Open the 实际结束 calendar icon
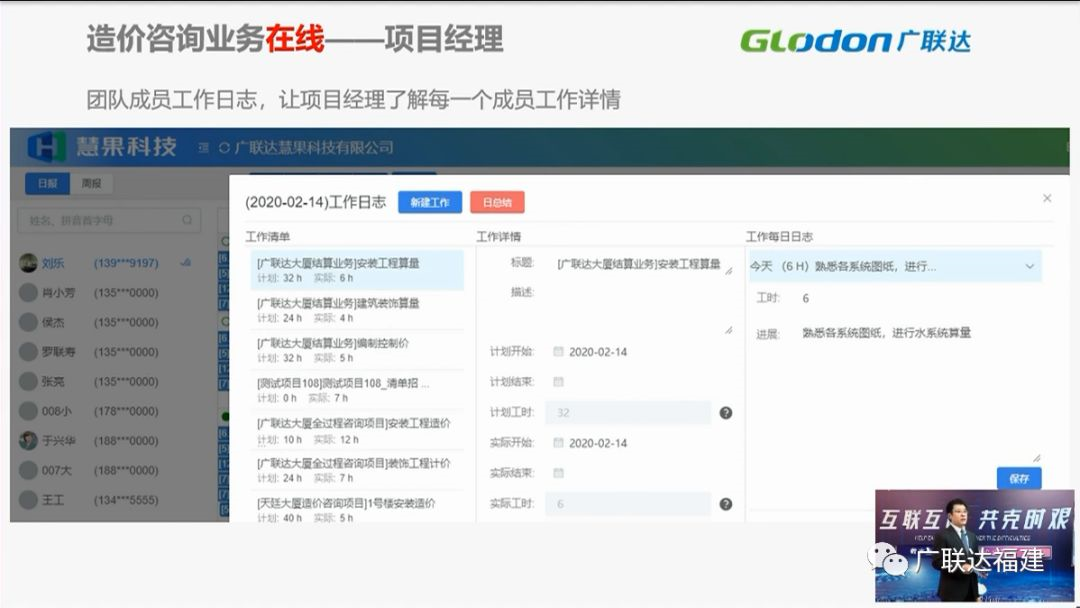This screenshot has height=608, width=1080. click(558, 473)
